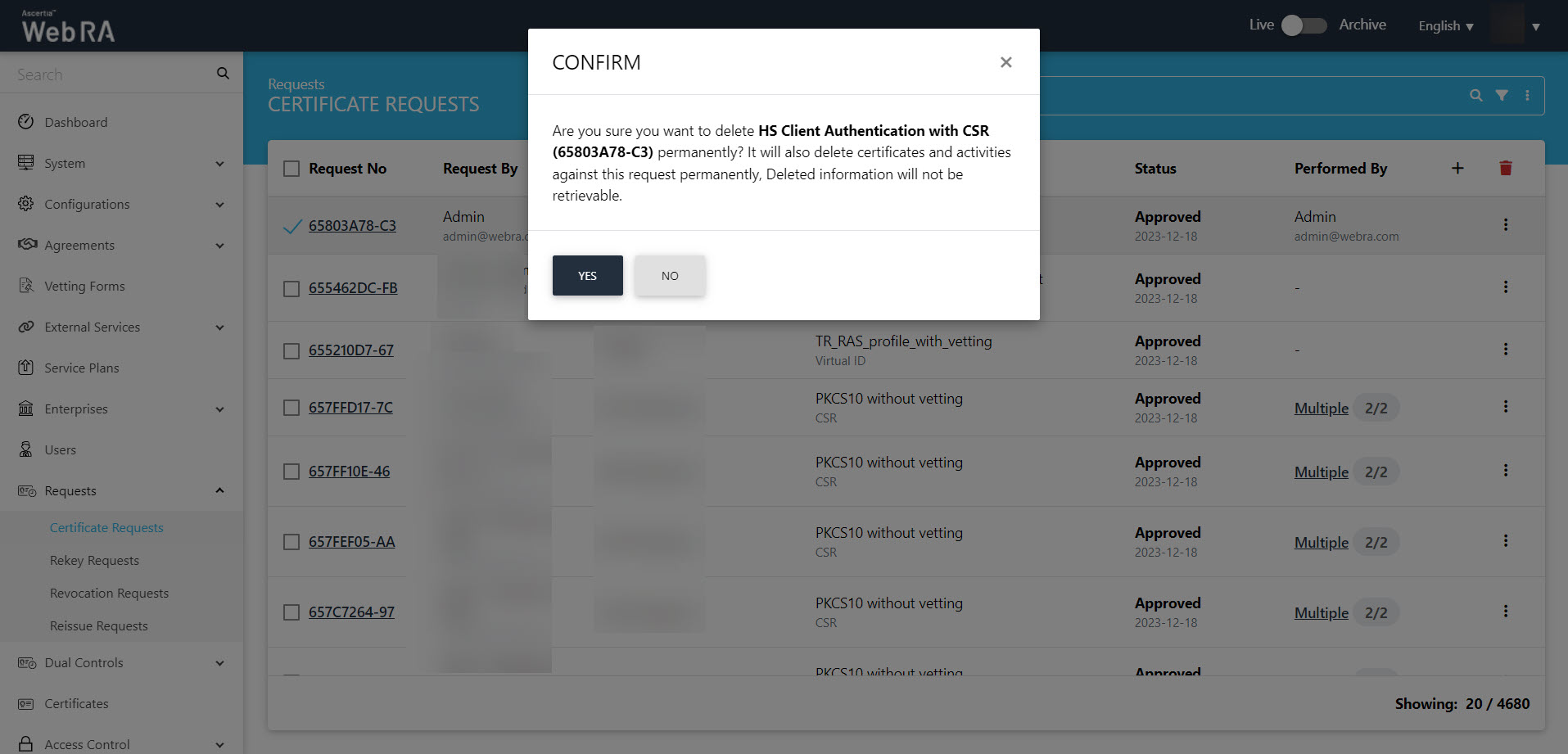Open the English language dropdown

[x=1446, y=26]
